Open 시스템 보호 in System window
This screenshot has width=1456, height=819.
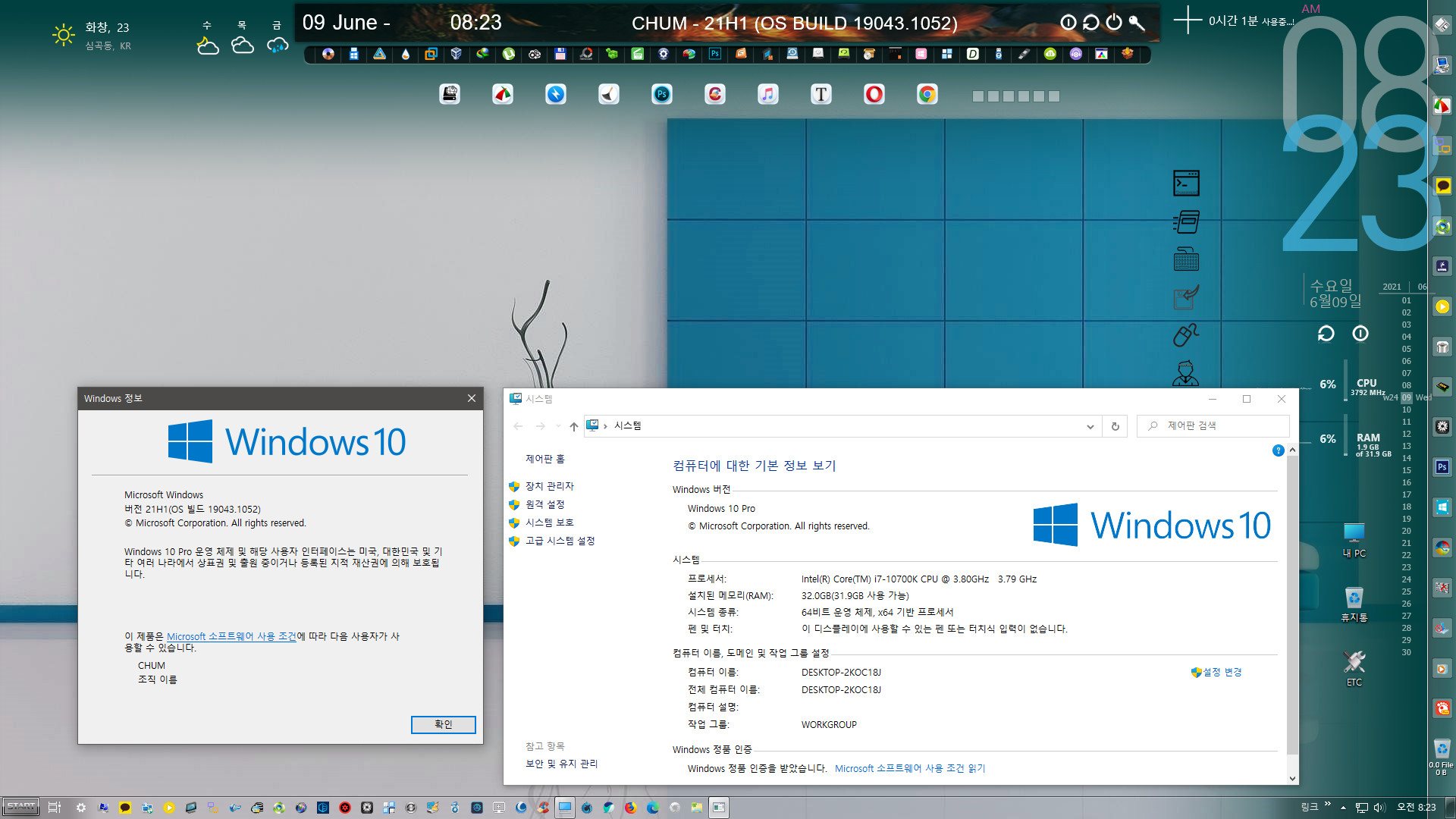[x=550, y=523]
